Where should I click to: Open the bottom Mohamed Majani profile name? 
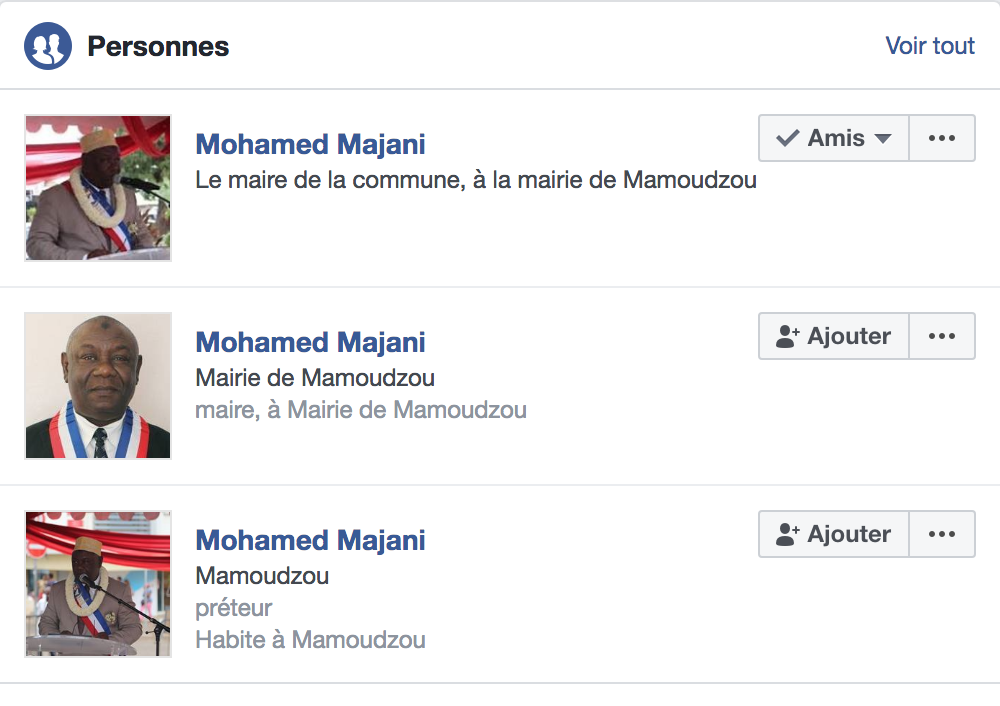pos(310,540)
